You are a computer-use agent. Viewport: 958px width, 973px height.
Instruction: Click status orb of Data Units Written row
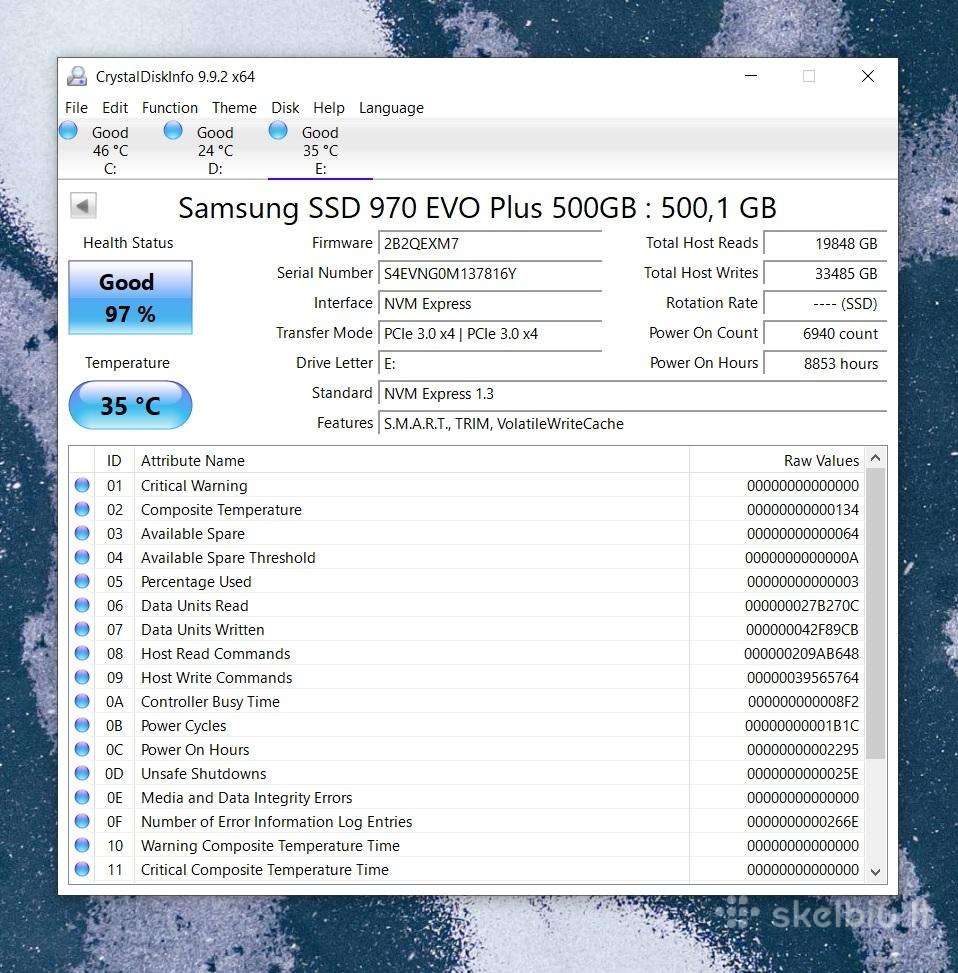pyautogui.click(x=82, y=629)
